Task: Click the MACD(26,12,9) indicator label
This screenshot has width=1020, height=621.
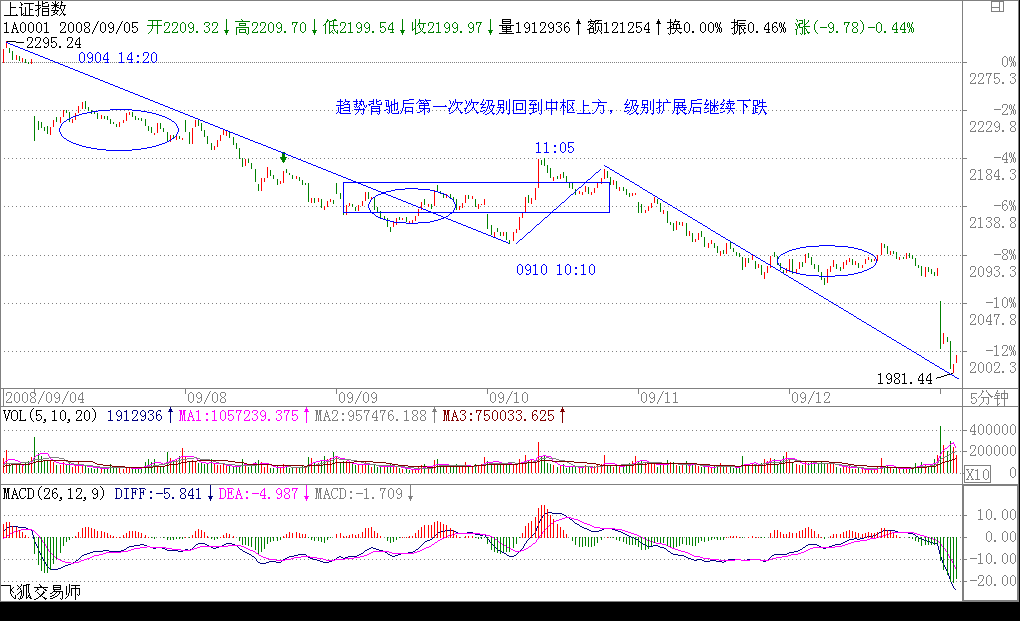Action: pos(55,494)
